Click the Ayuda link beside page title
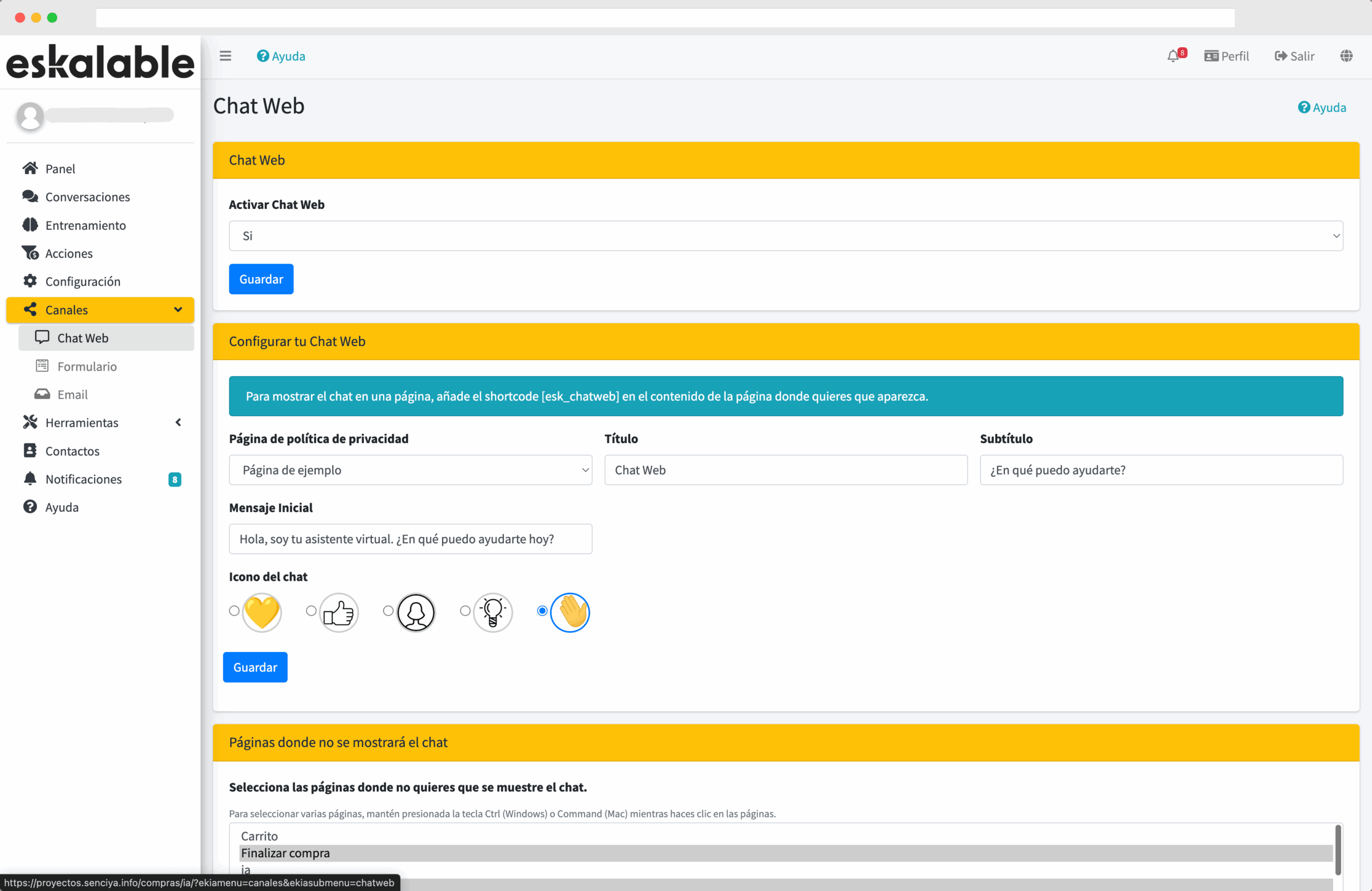1372x891 pixels. (1322, 107)
